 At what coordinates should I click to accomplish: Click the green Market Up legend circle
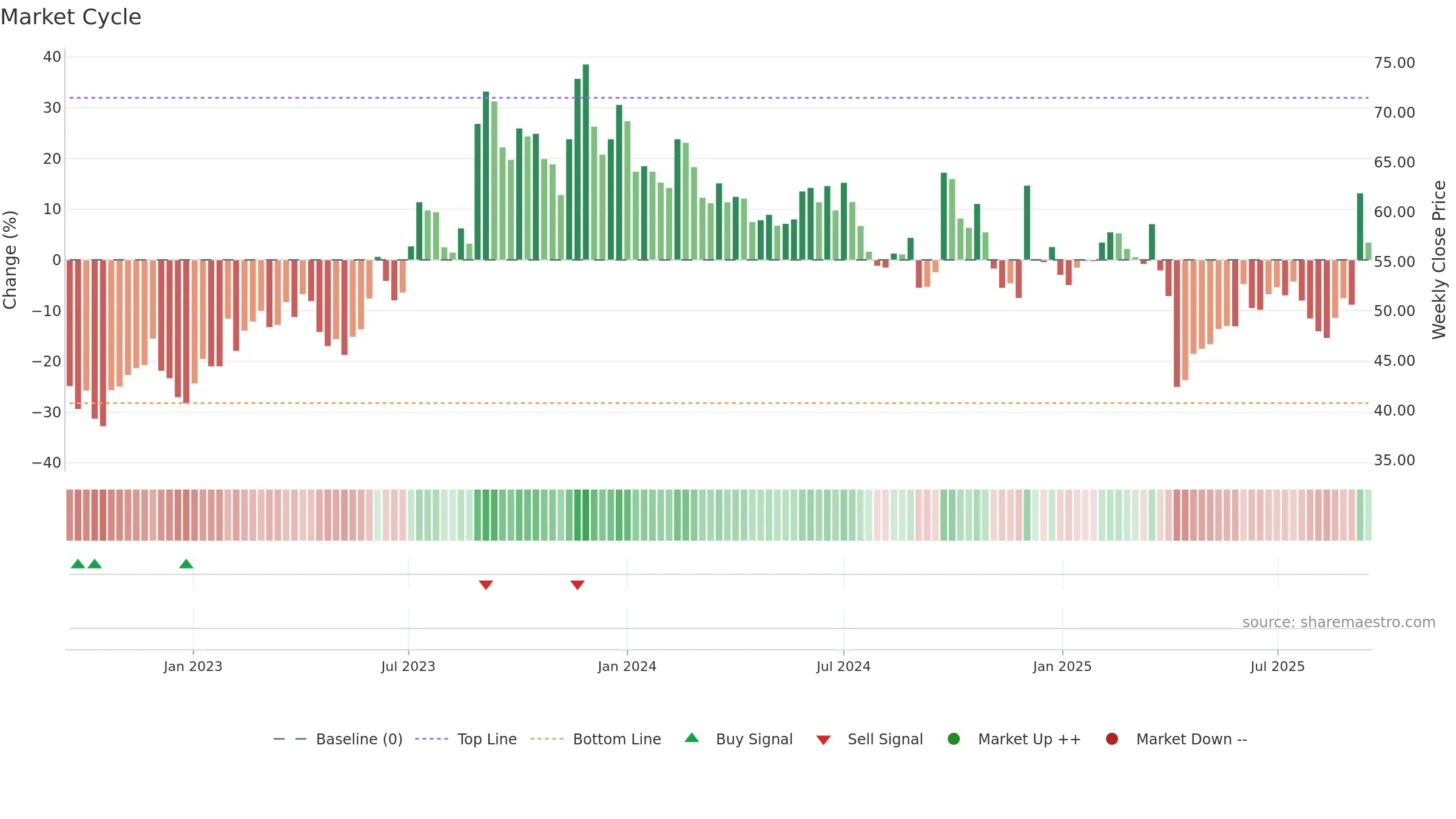(x=954, y=739)
